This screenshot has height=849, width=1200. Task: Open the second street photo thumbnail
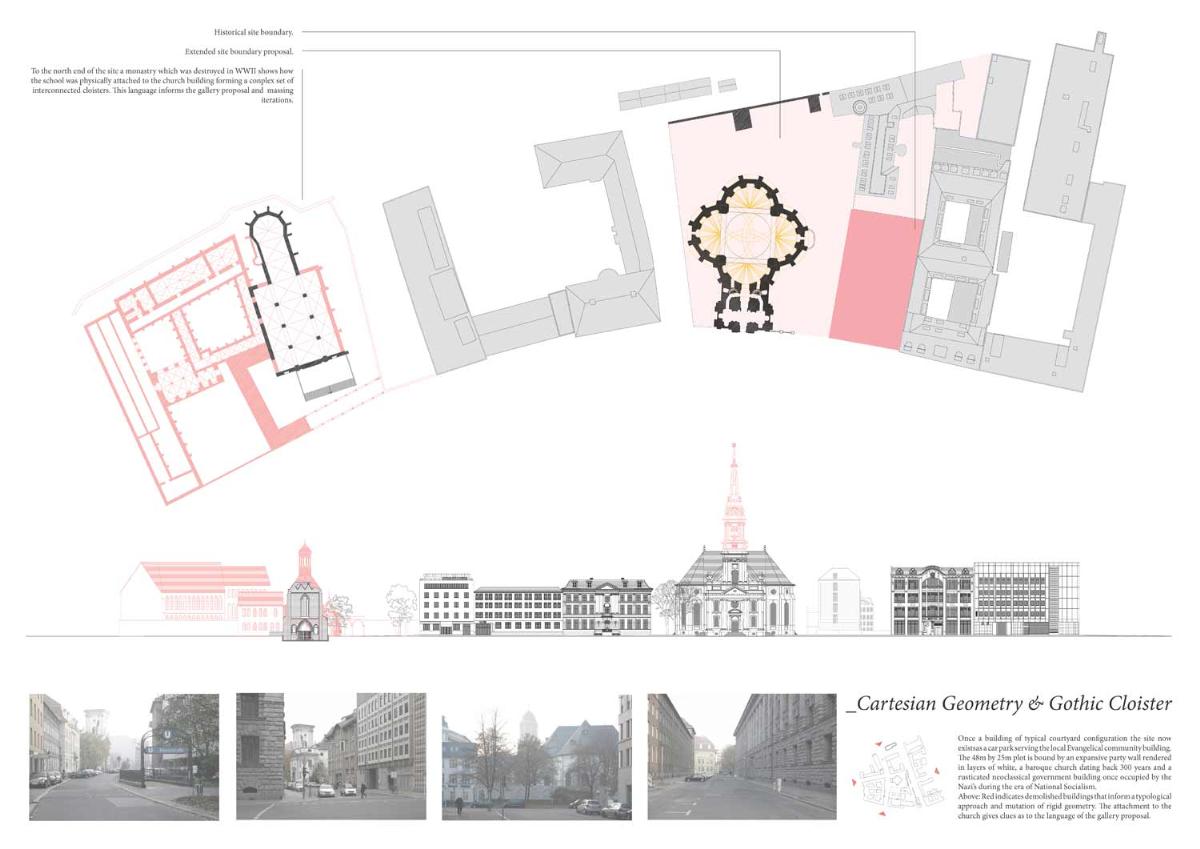click(331, 756)
